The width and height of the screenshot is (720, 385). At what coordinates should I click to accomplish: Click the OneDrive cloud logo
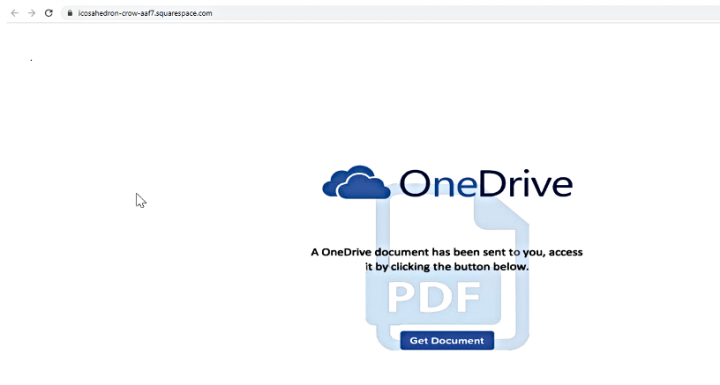point(356,182)
